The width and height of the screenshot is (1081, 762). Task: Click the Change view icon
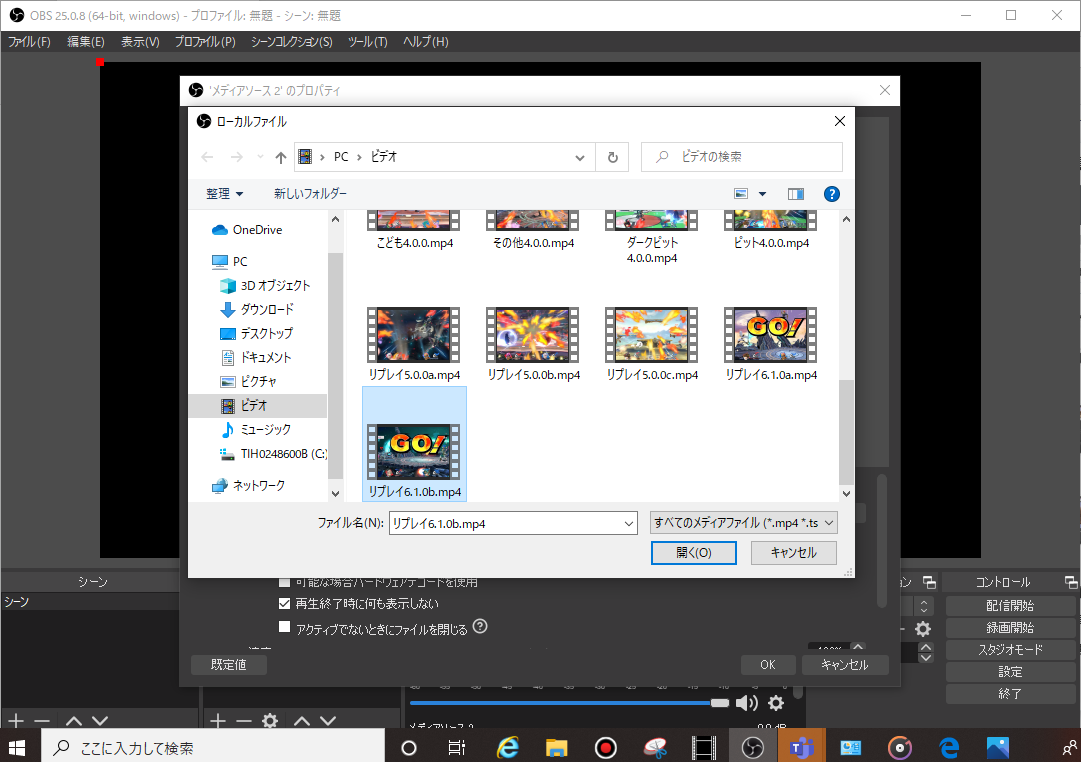tap(741, 194)
